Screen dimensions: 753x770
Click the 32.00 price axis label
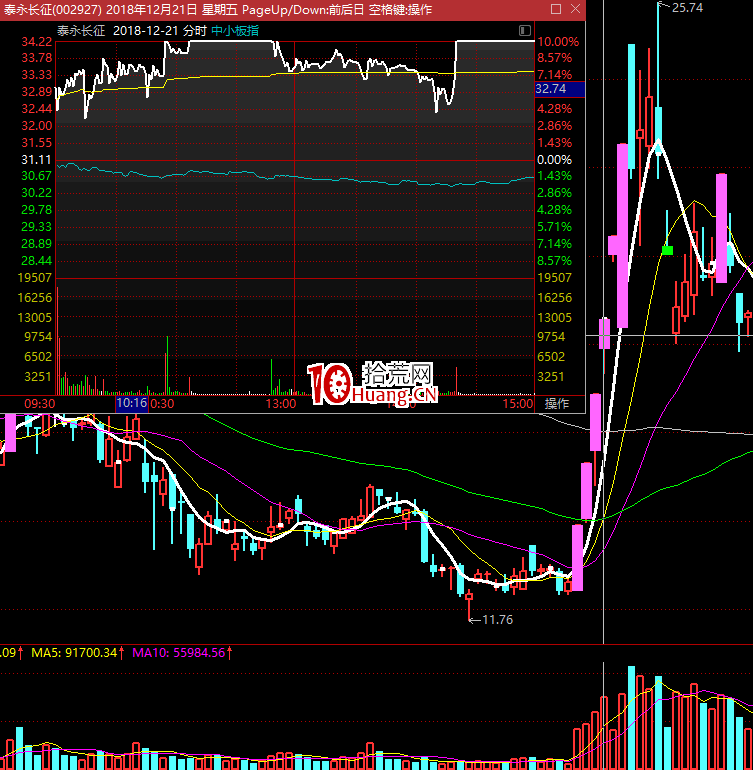pos(37,126)
